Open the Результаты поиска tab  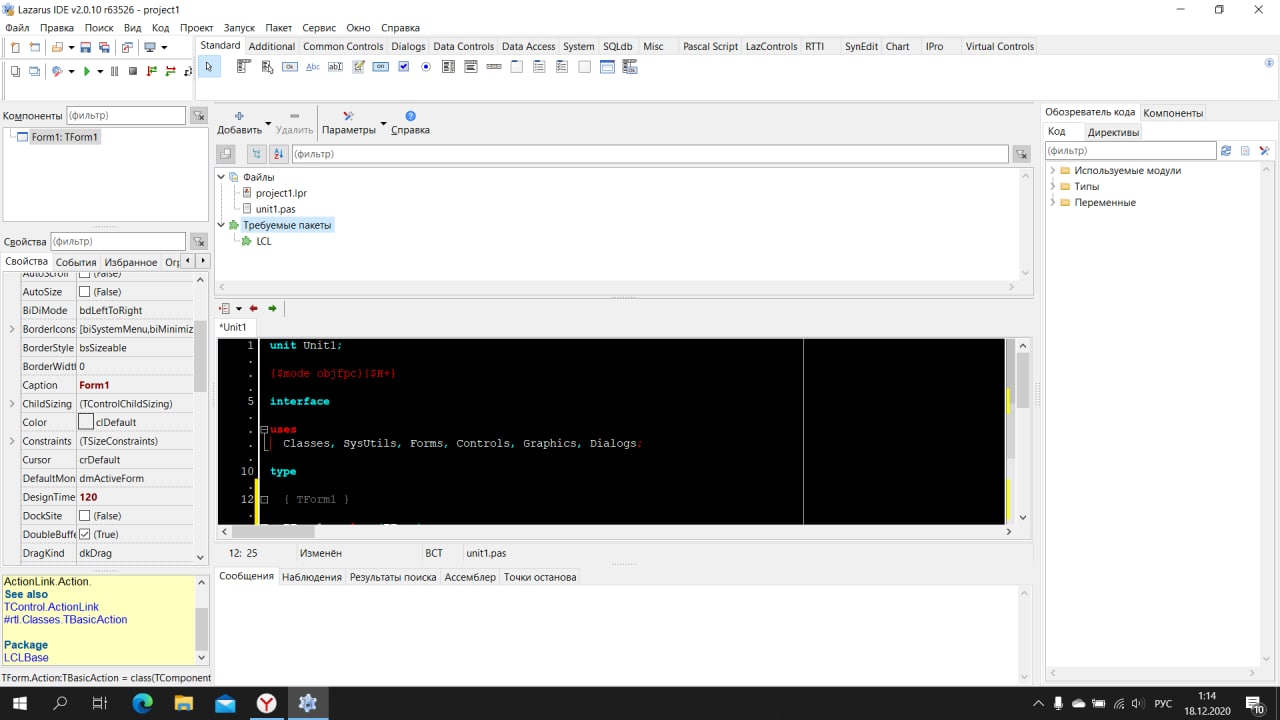(393, 577)
